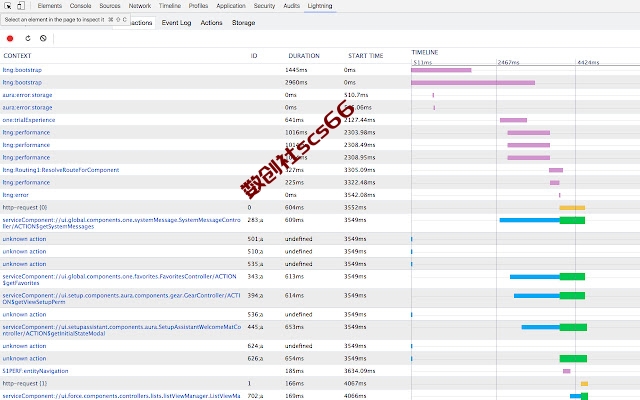Toggle the device toolbar icon

(21, 6)
